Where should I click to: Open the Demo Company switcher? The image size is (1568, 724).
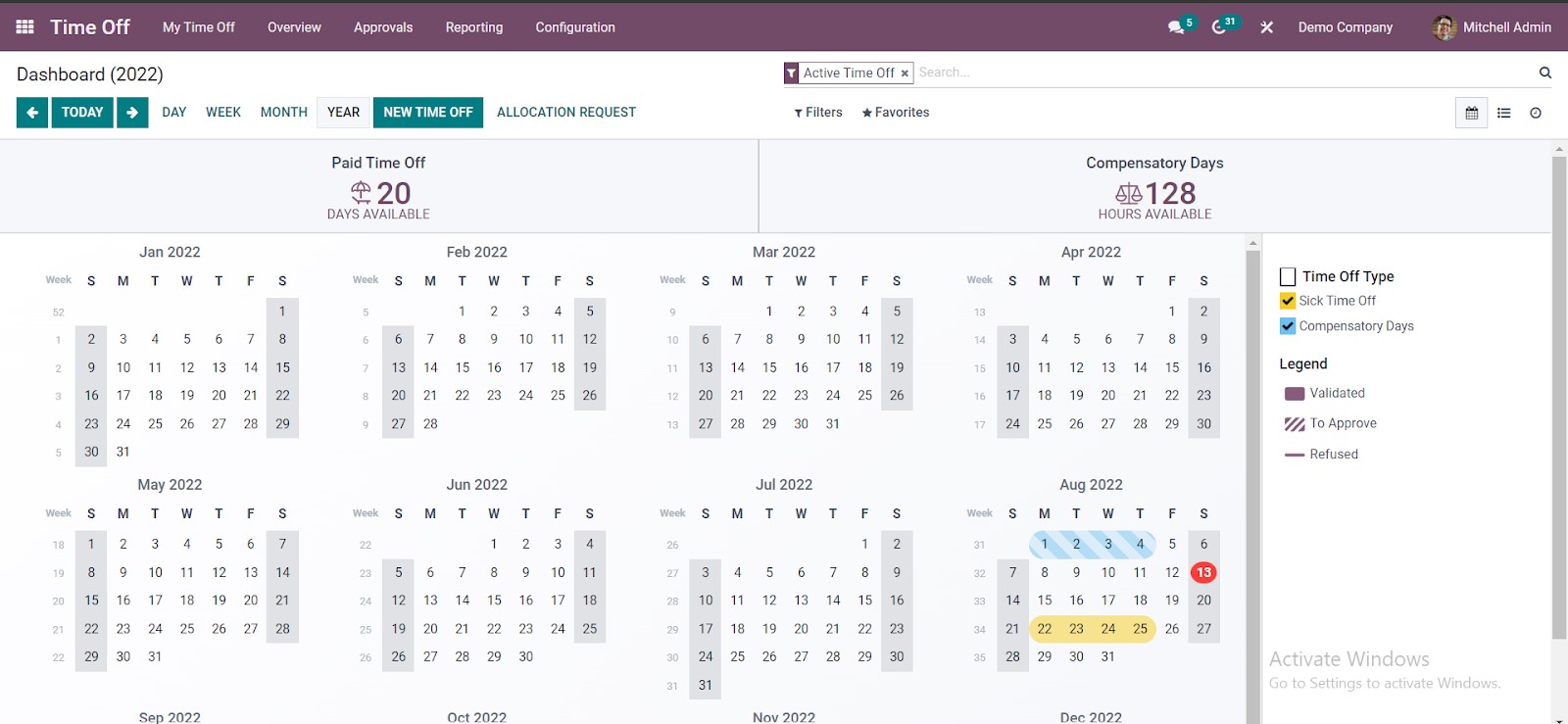[x=1345, y=27]
